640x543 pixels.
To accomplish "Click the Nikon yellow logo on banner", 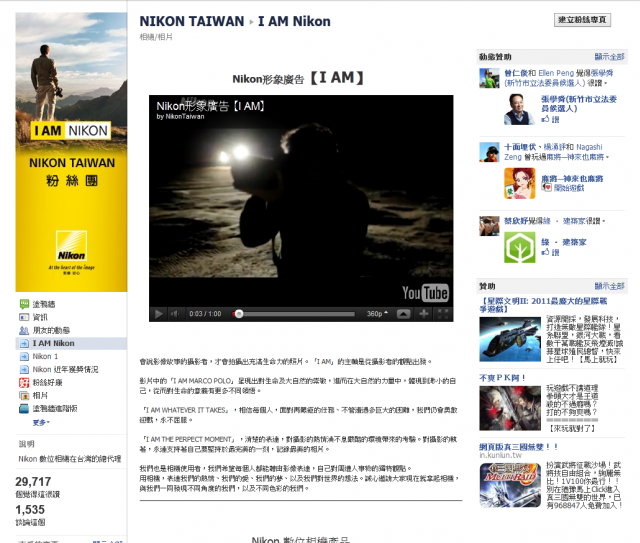I will click(x=71, y=246).
